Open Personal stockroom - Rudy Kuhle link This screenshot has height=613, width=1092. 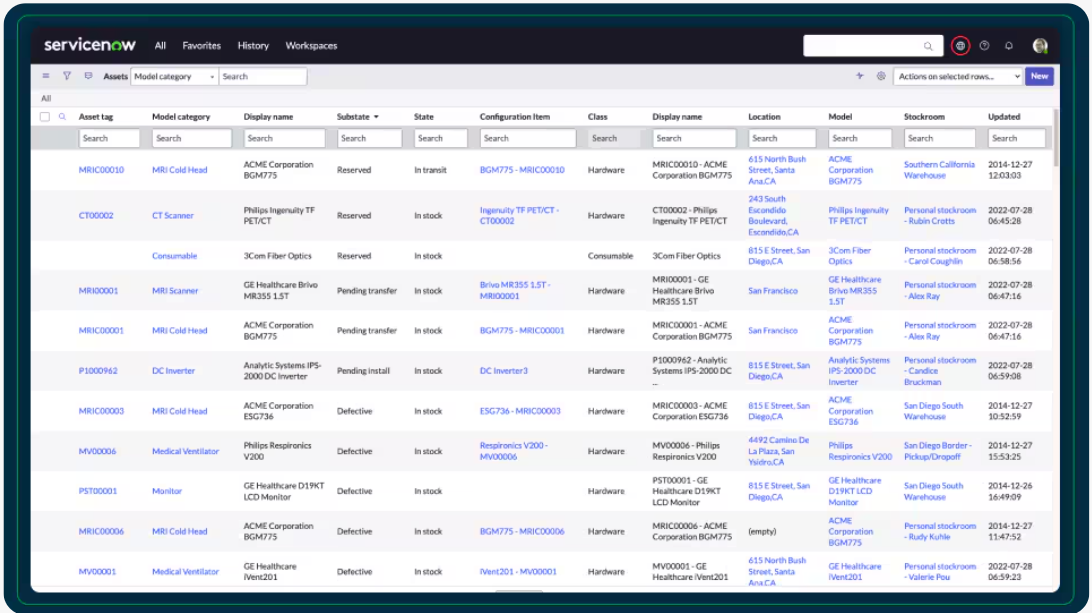click(939, 531)
